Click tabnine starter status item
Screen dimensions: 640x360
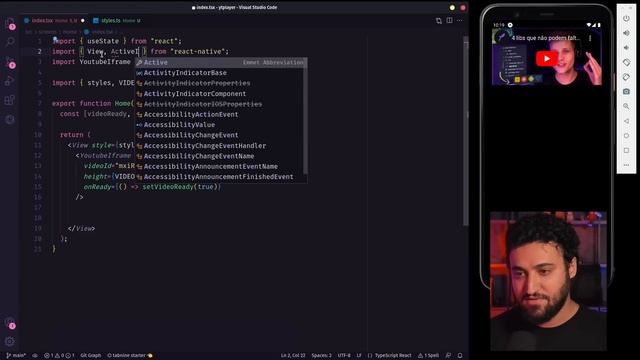coord(129,356)
